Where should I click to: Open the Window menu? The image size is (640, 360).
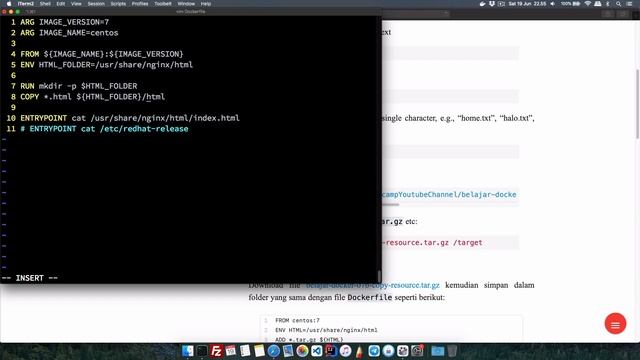pos(186,4)
